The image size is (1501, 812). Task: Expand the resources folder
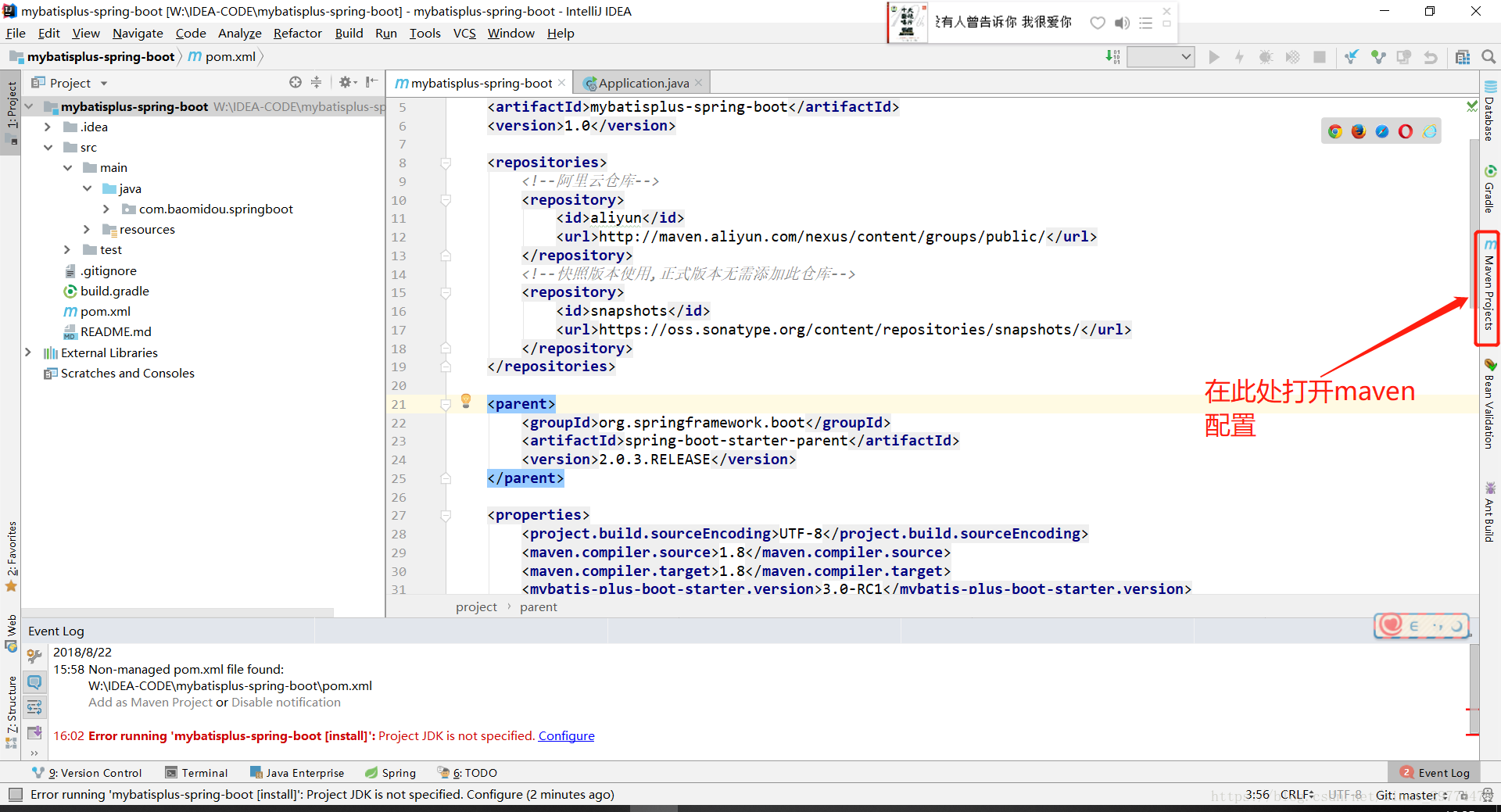(x=87, y=229)
